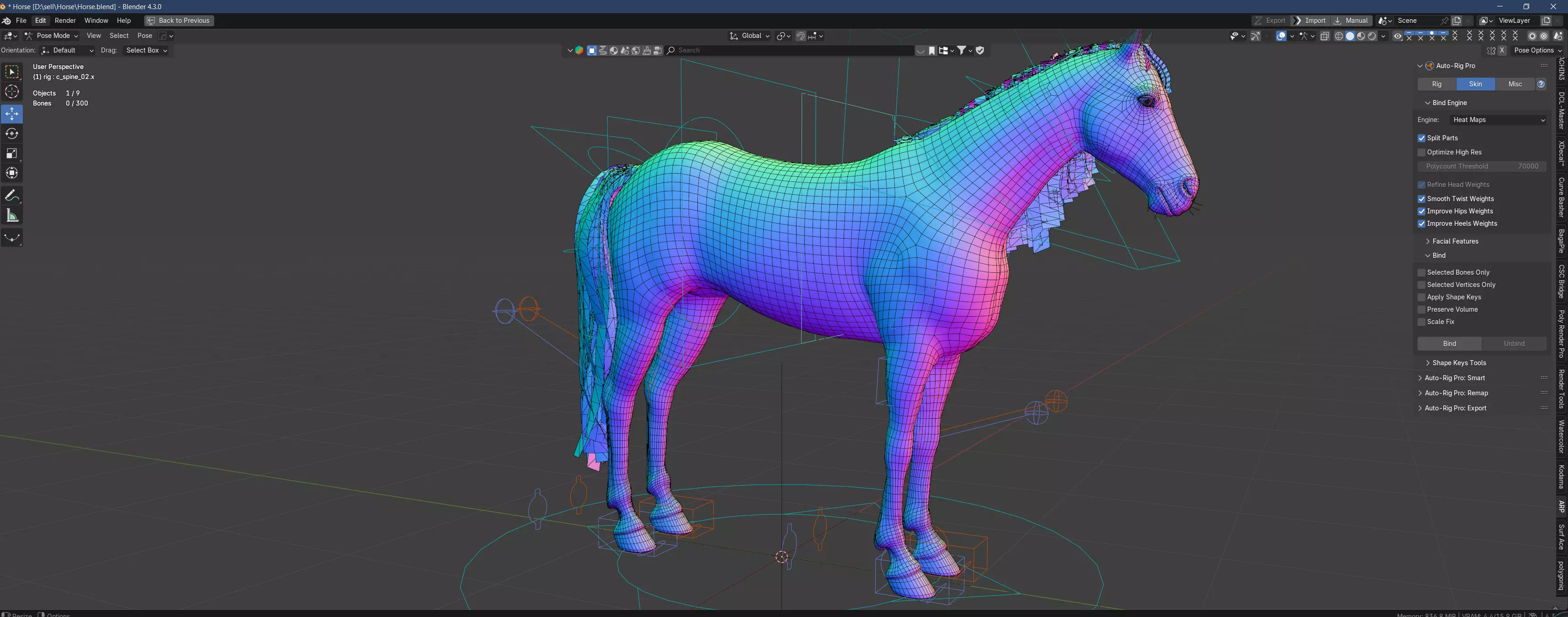Click the Import button in top bar

pos(1310,21)
